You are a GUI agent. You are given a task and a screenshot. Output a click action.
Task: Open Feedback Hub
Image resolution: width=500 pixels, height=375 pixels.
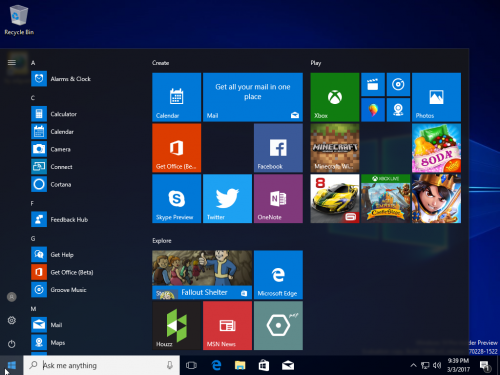80,220
